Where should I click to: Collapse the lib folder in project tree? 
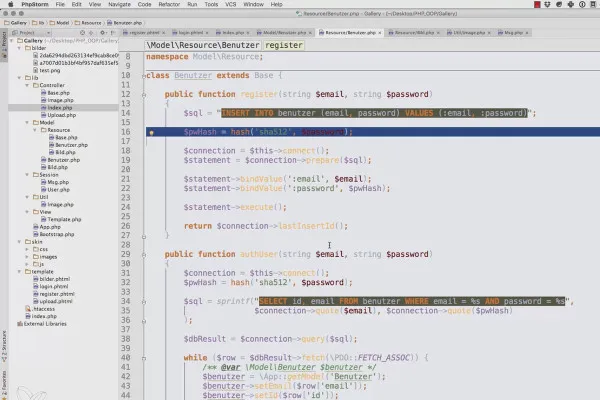[19, 78]
